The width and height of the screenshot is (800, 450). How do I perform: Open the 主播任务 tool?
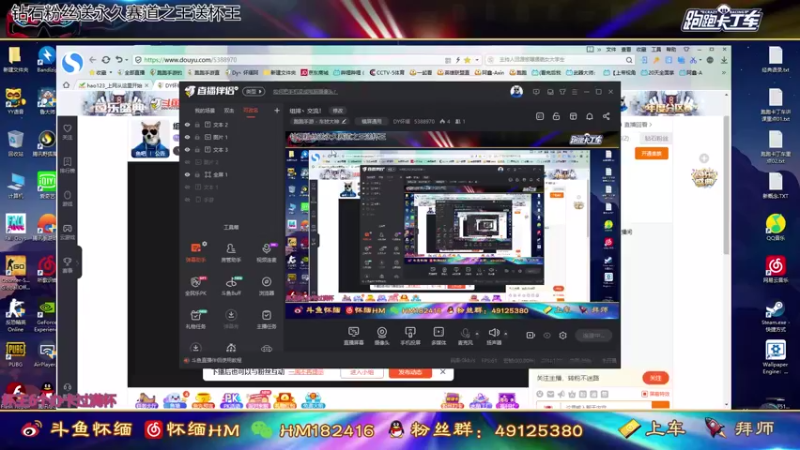266,319
